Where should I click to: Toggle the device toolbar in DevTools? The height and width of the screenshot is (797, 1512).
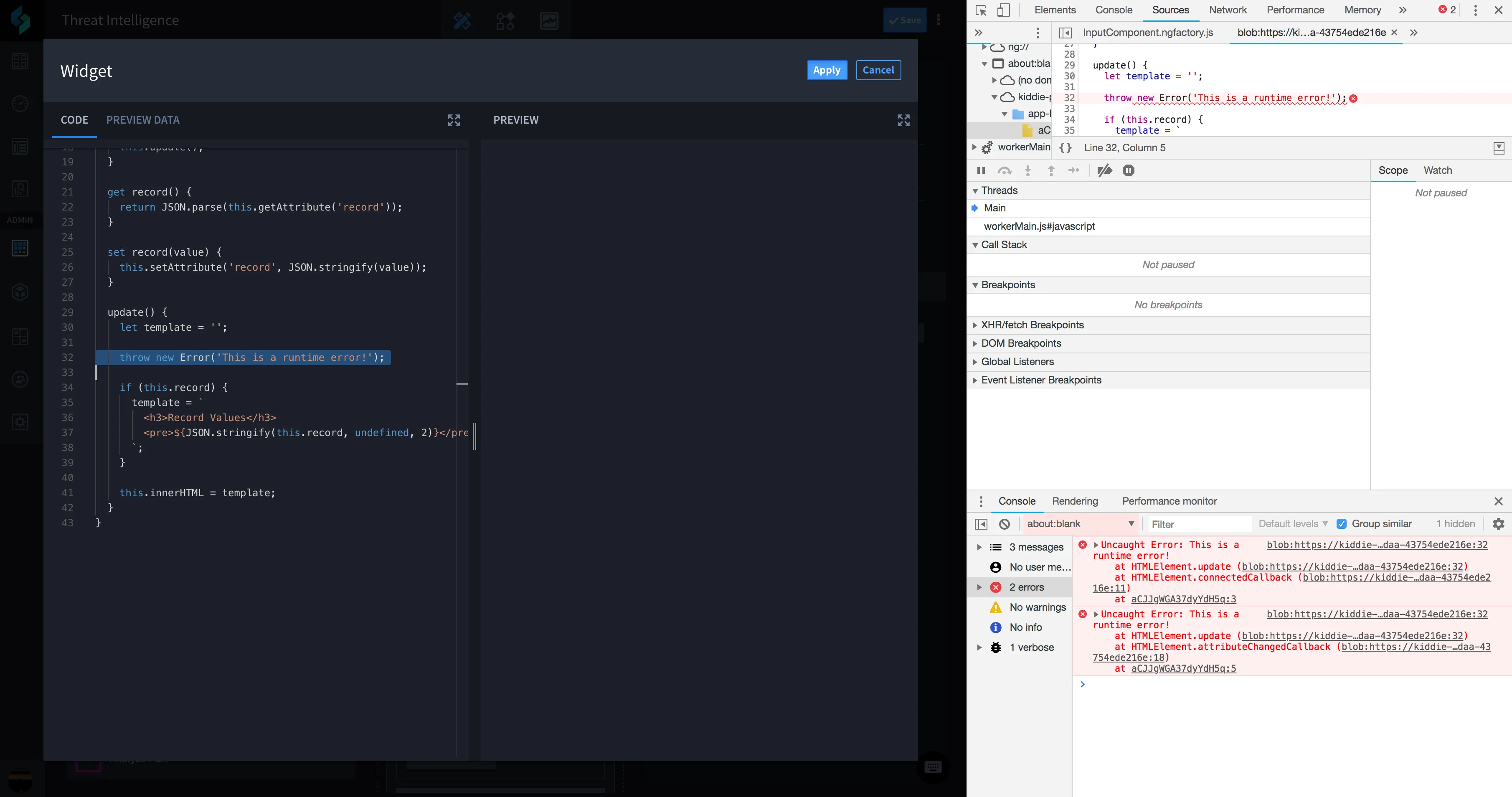click(x=1004, y=10)
